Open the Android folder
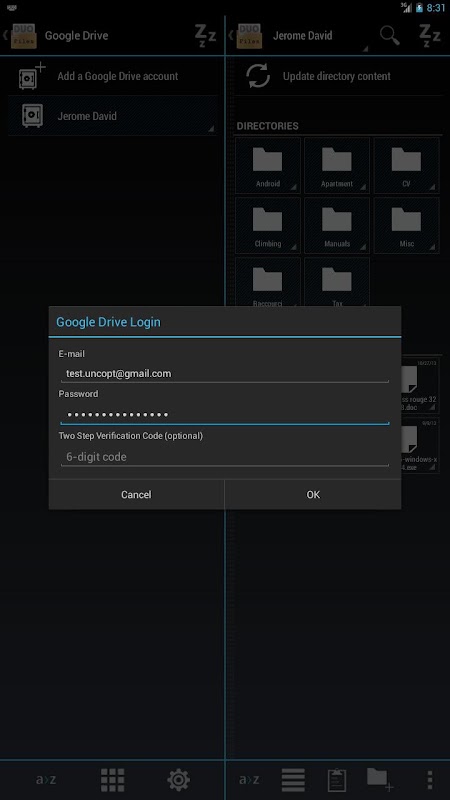The height and width of the screenshot is (800, 450). pos(268,166)
